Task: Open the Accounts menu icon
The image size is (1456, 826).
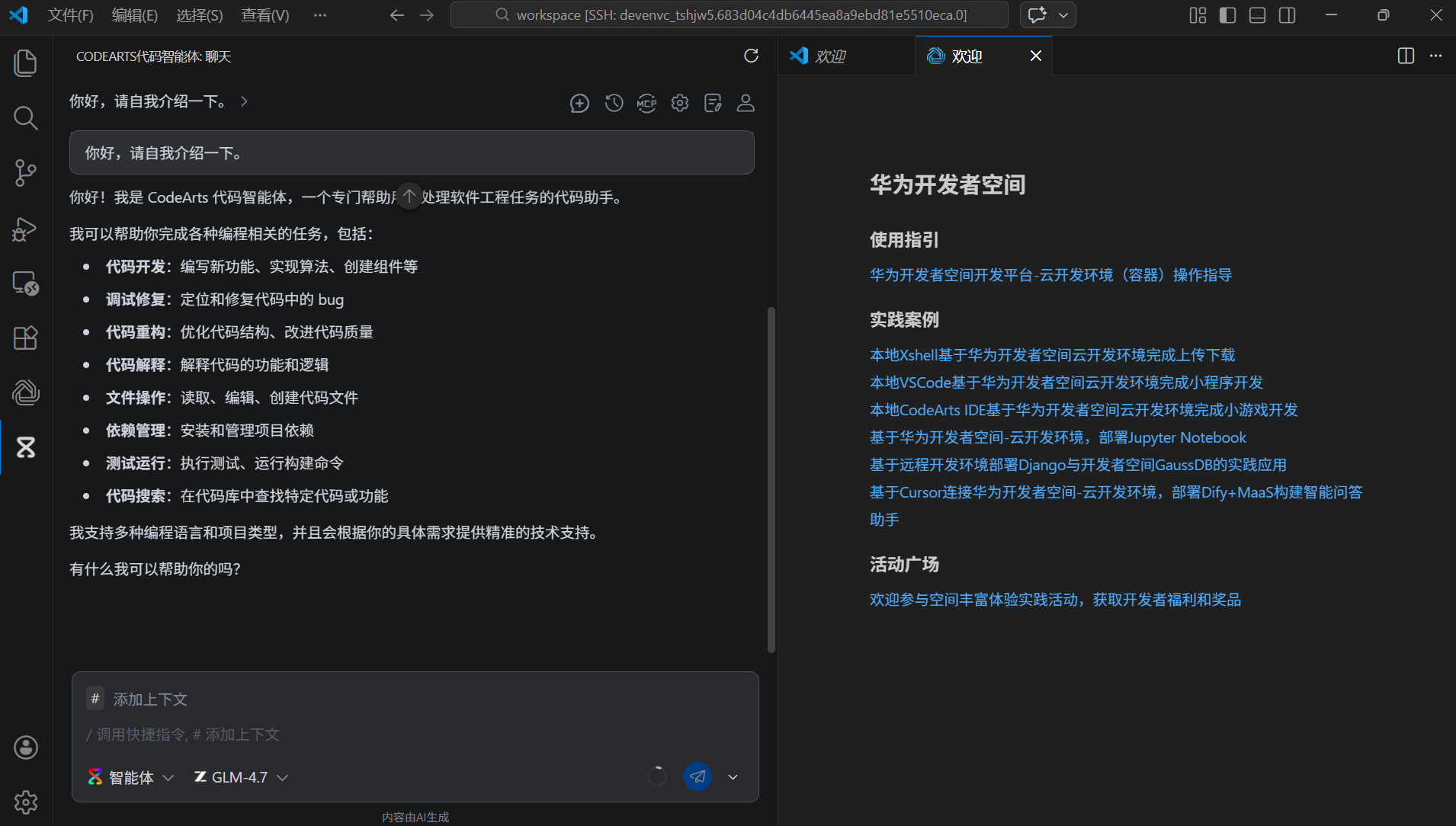Action: click(x=26, y=748)
